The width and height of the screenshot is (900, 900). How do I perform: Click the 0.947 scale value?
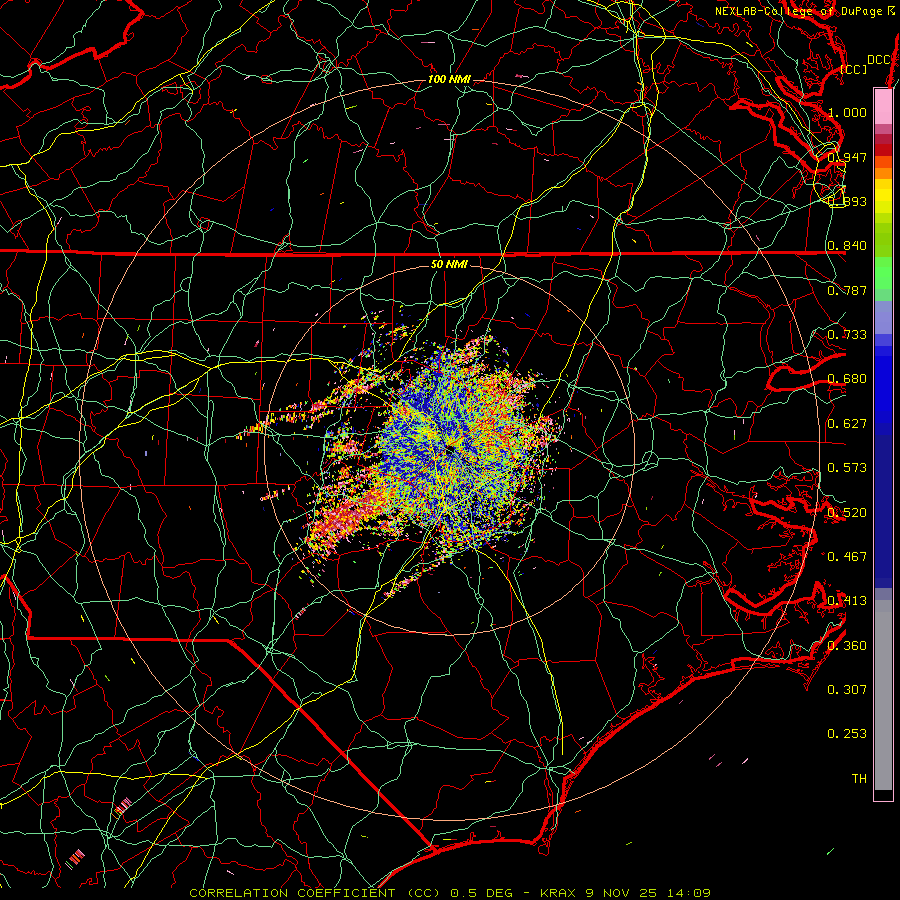[847, 157]
